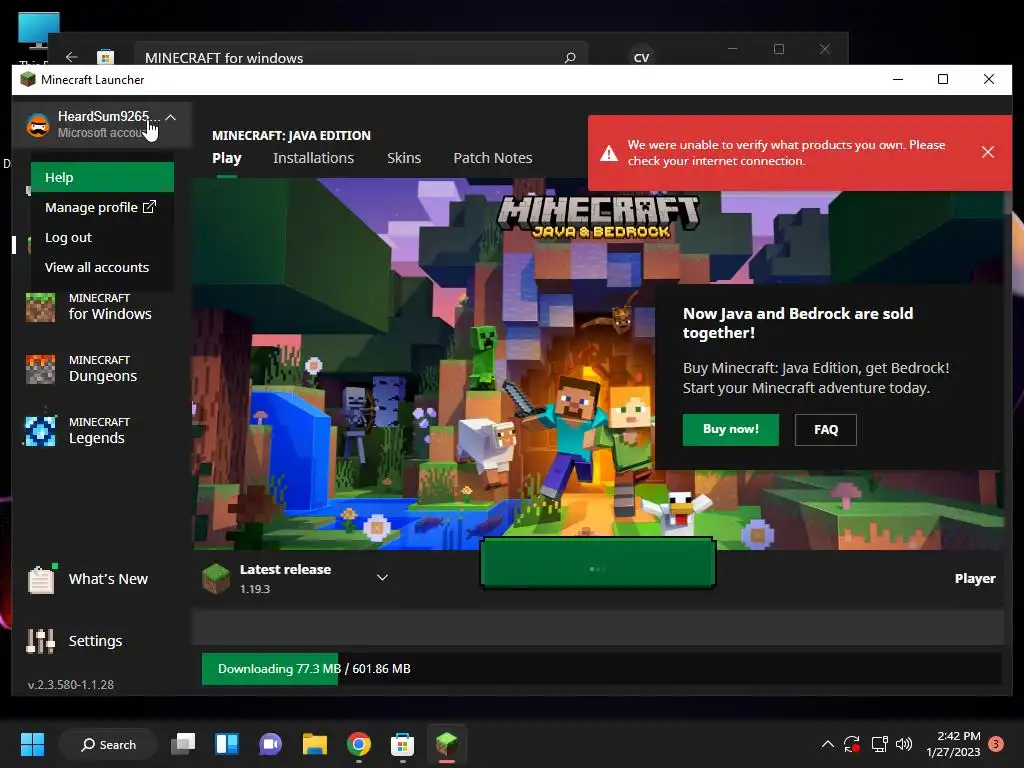This screenshot has width=1024, height=768.
Task: Click the large green loading Play button
Action: [x=598, y=563]
